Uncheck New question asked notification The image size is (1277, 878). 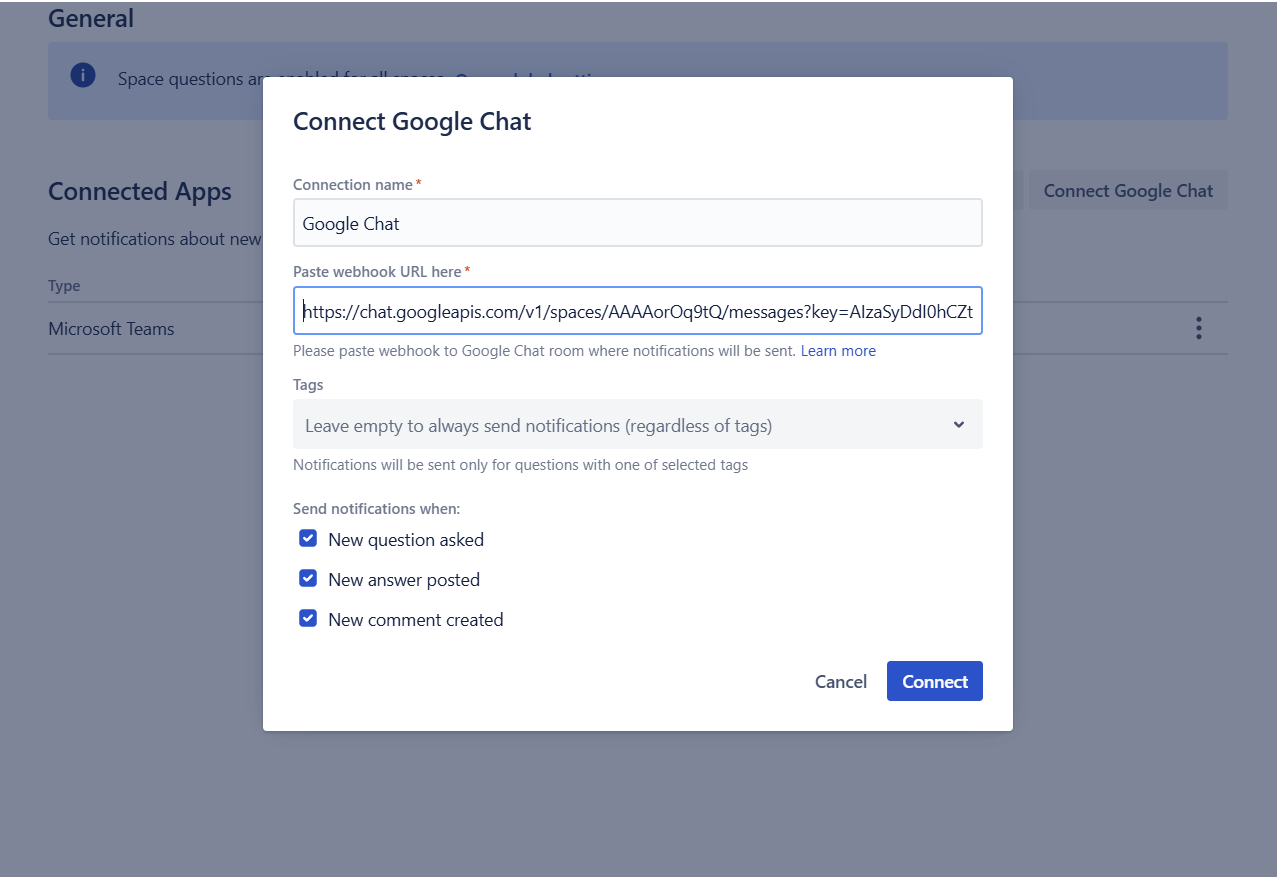308,538
